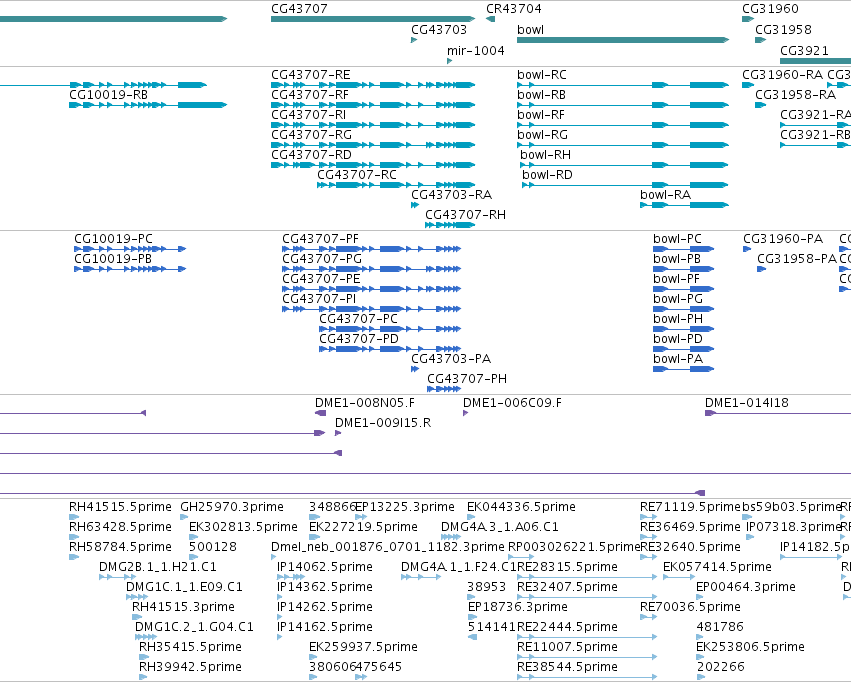Viewport: 851px width, 682px height.
Task: Click the CG31960-PA protein glyph
Action: (x=747, y=249)
